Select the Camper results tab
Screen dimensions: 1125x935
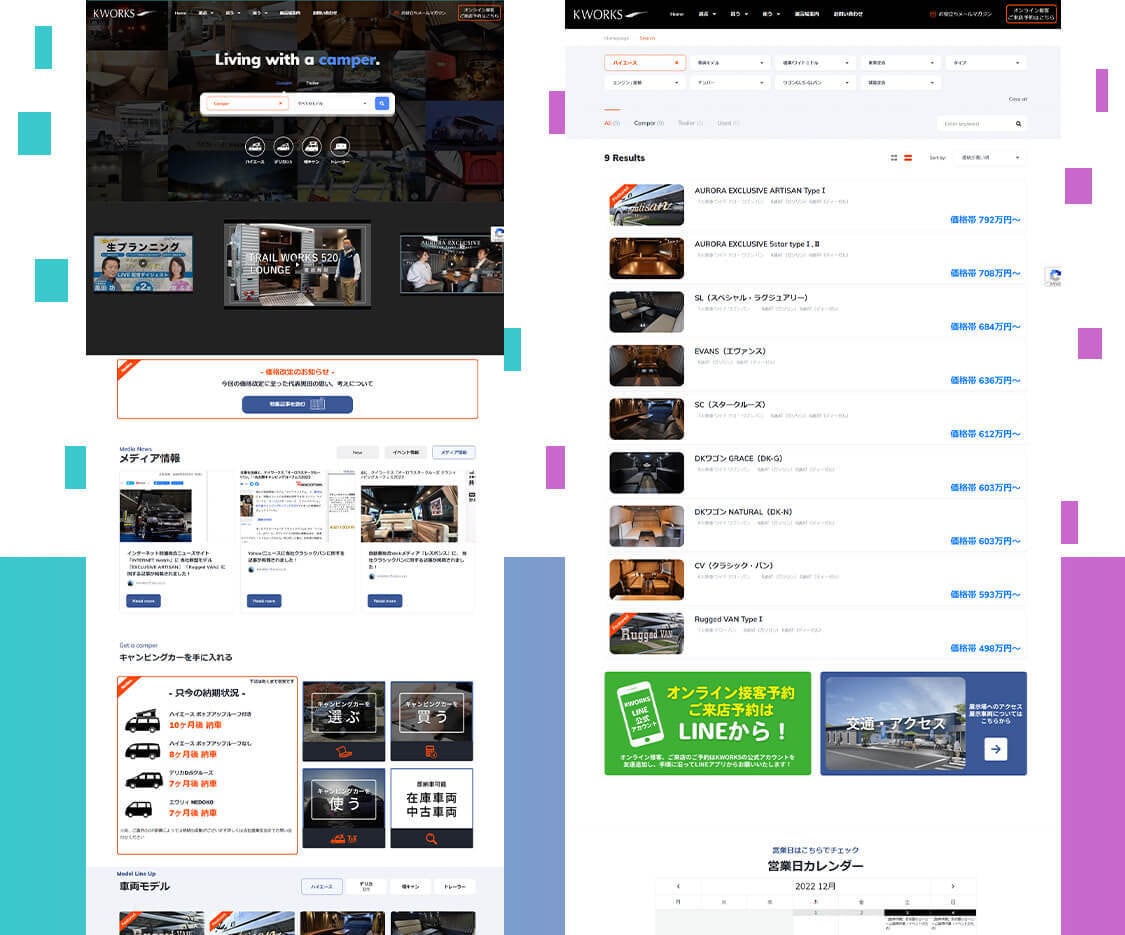tap(649, 123)
